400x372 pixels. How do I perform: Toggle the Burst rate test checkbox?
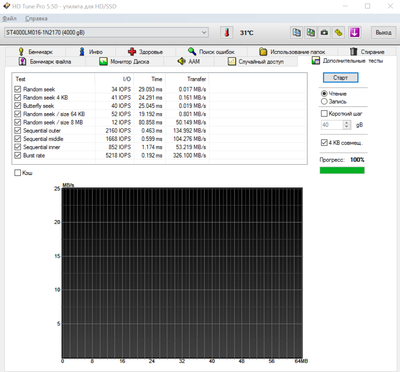[18, 155]
